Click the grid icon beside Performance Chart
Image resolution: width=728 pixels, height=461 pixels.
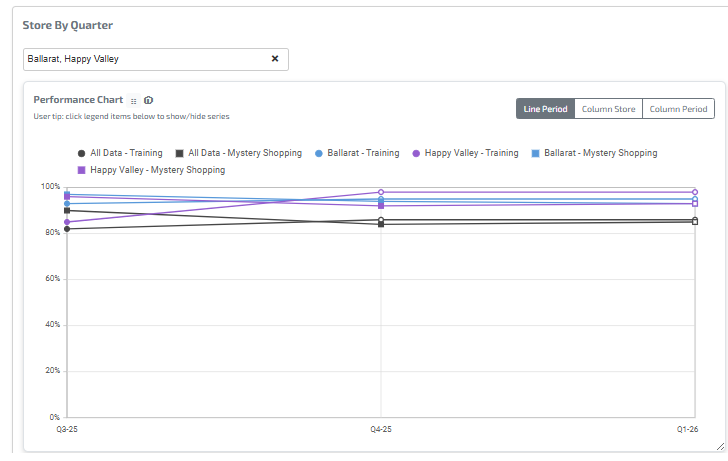(134, 101)
